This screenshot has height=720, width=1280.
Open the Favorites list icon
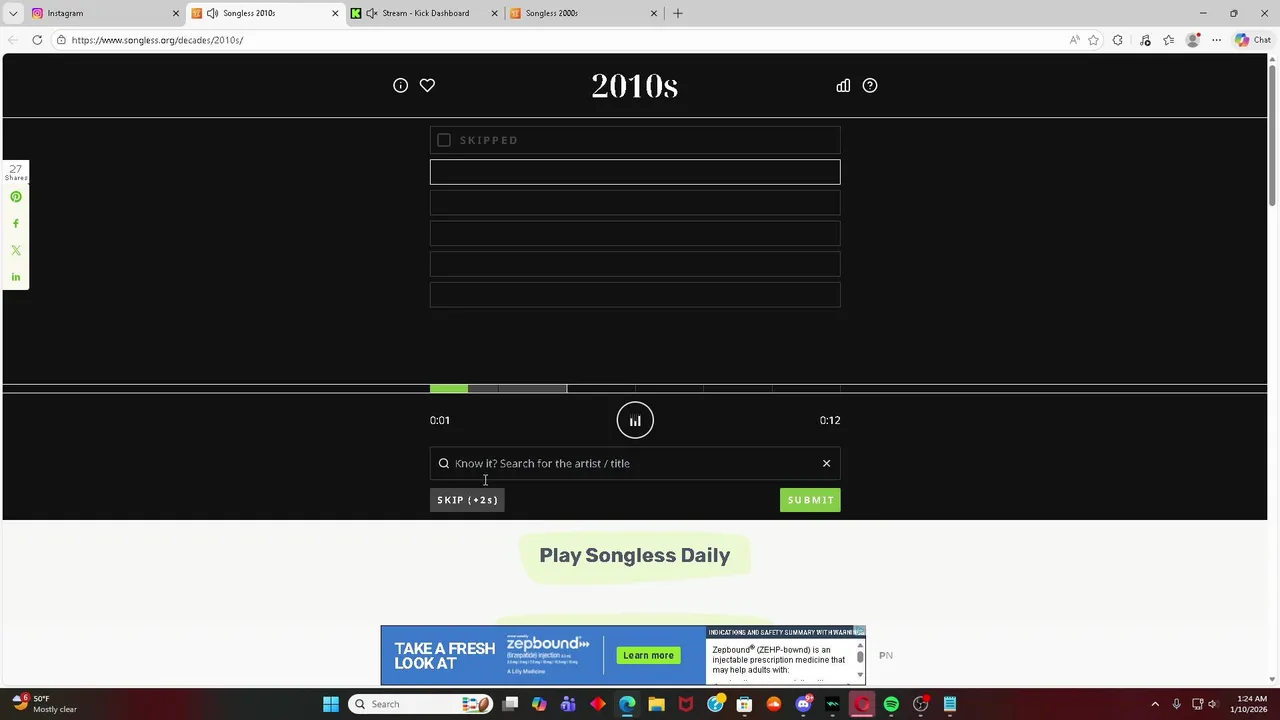click(1168, 40)
